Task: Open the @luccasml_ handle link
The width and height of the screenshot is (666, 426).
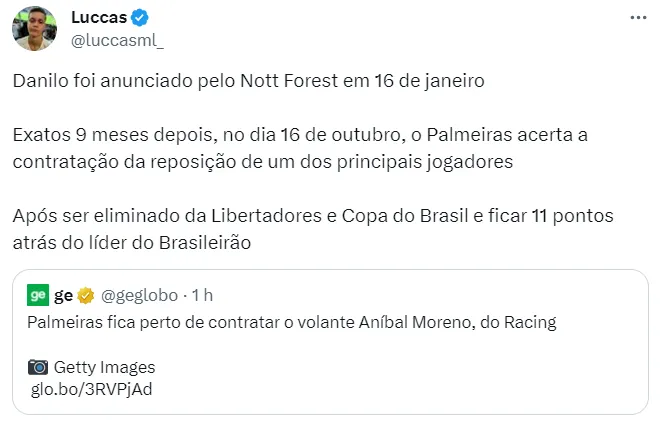Action: (117, 40)
